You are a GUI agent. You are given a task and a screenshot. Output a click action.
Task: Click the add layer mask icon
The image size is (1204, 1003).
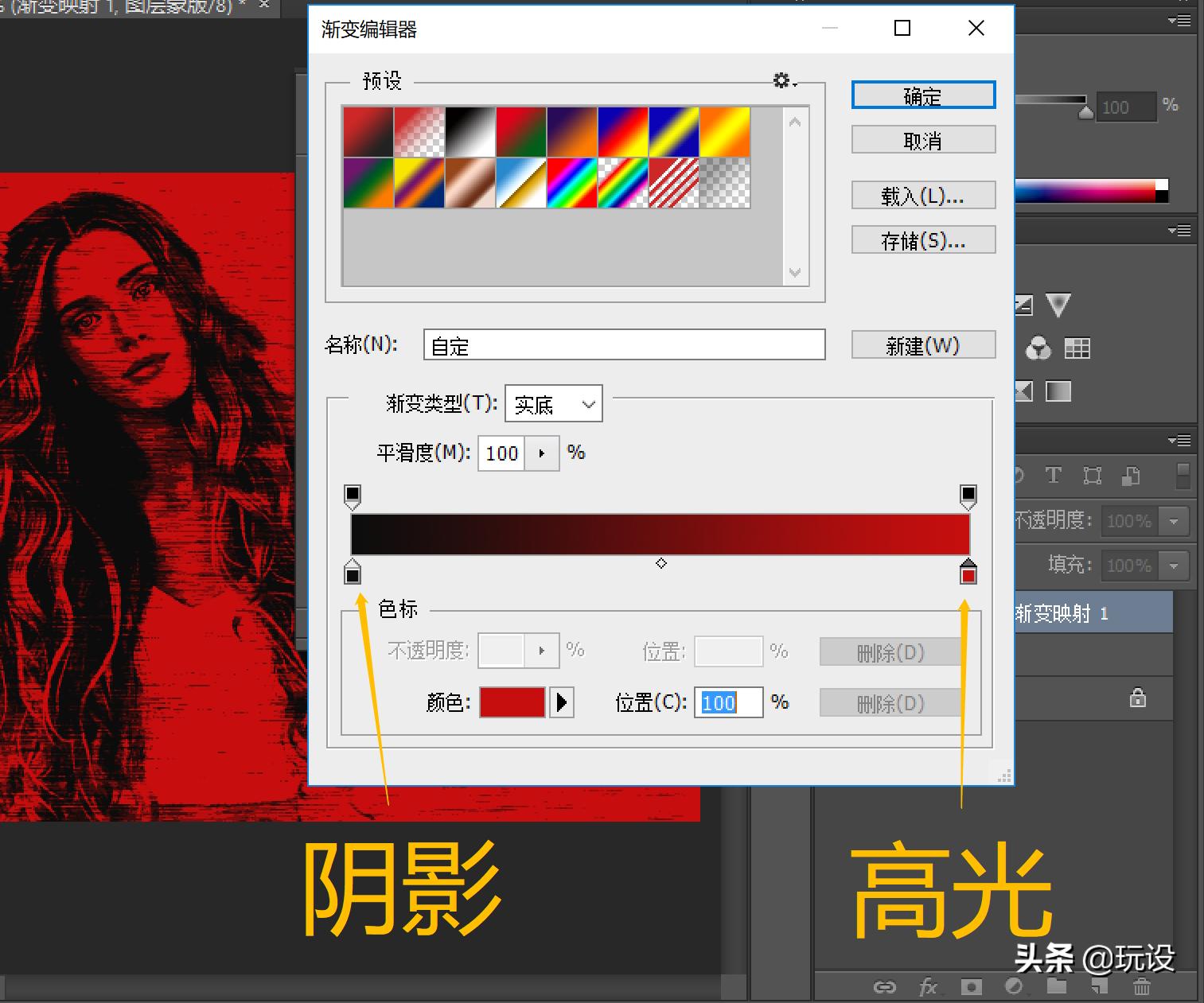coord(971,987)
